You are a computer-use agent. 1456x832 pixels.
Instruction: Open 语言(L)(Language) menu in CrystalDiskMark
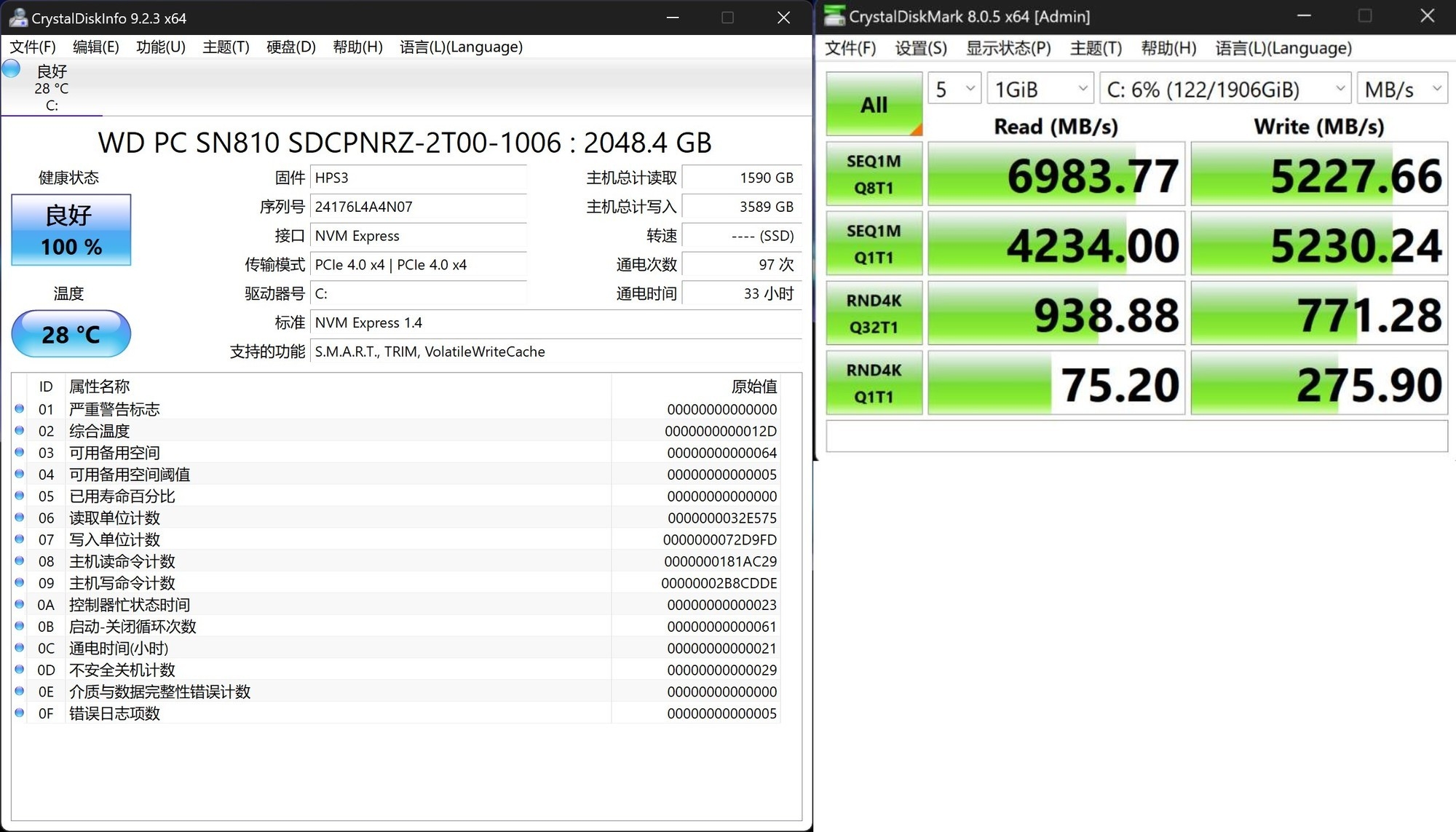tap(1283, 48)
